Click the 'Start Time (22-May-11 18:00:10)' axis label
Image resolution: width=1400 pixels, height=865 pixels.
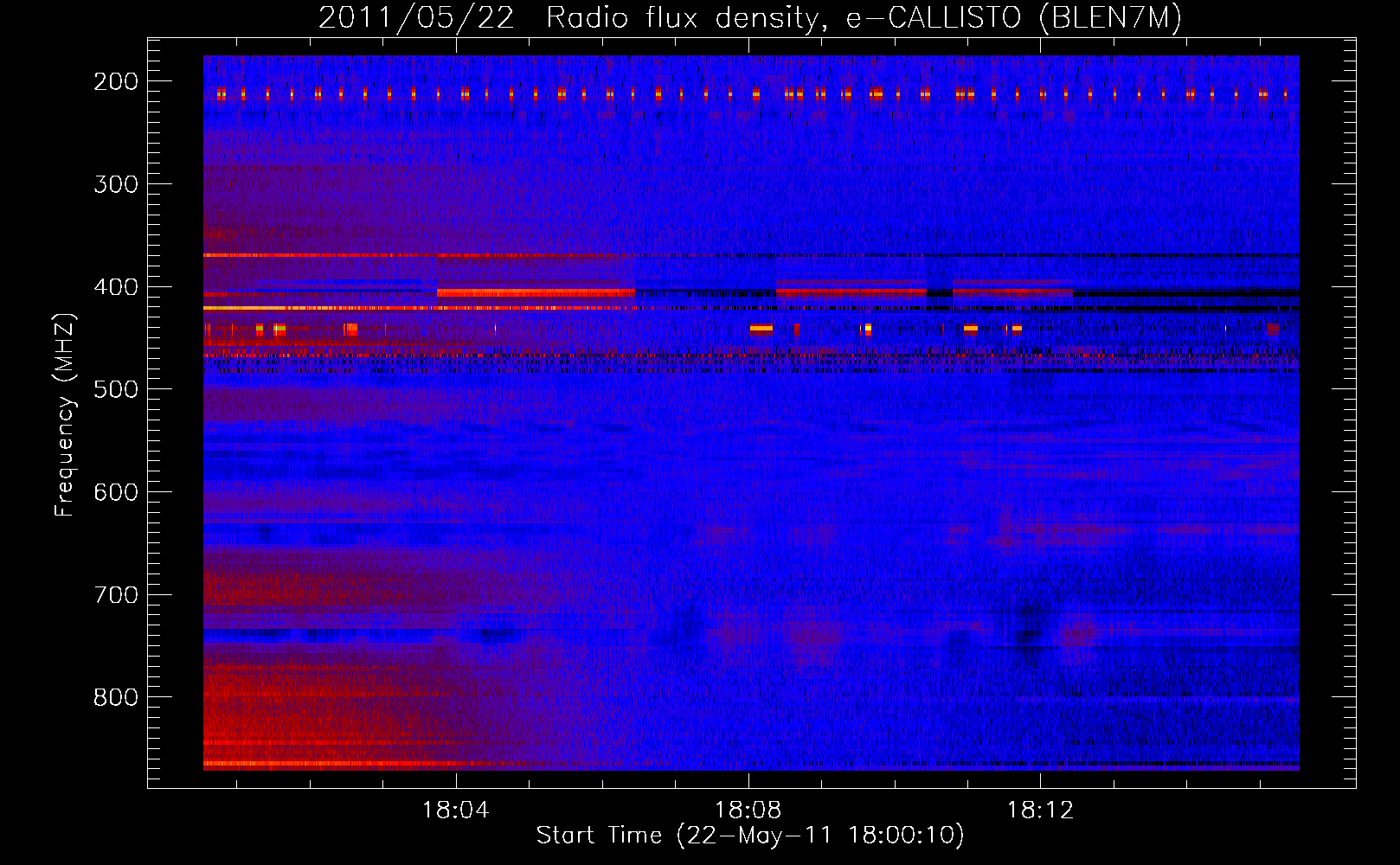click(x=750, y=836)
